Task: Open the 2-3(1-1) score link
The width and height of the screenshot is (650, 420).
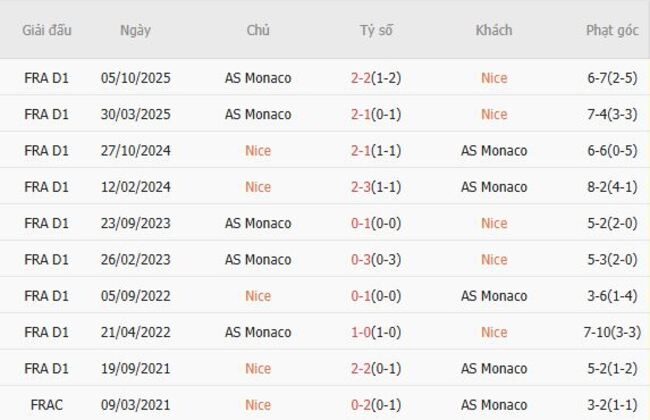Action: pyautogui.click(x=376, y=187)
